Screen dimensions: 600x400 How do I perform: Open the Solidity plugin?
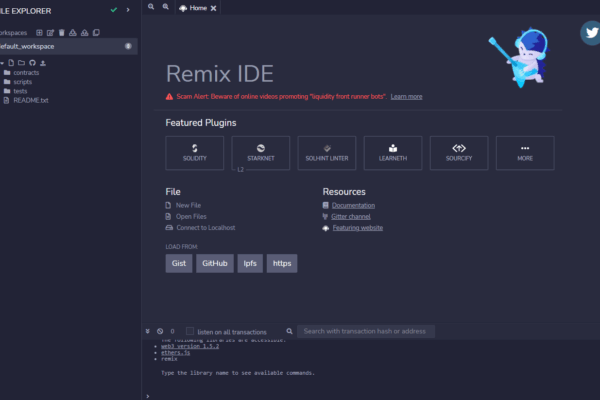194,152
